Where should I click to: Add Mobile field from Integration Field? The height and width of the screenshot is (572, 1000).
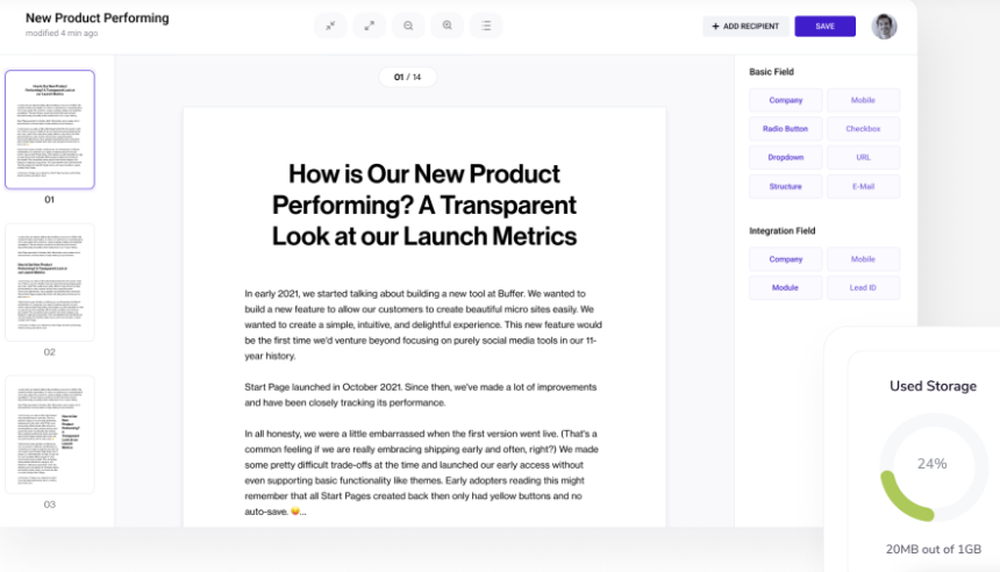click(863, 260)
